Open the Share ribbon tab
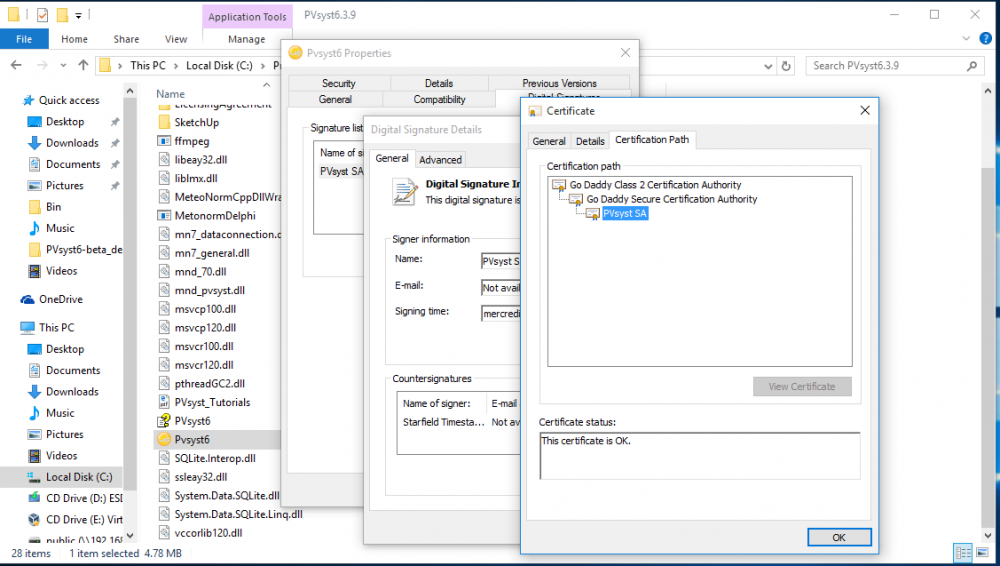 (126, 39)
